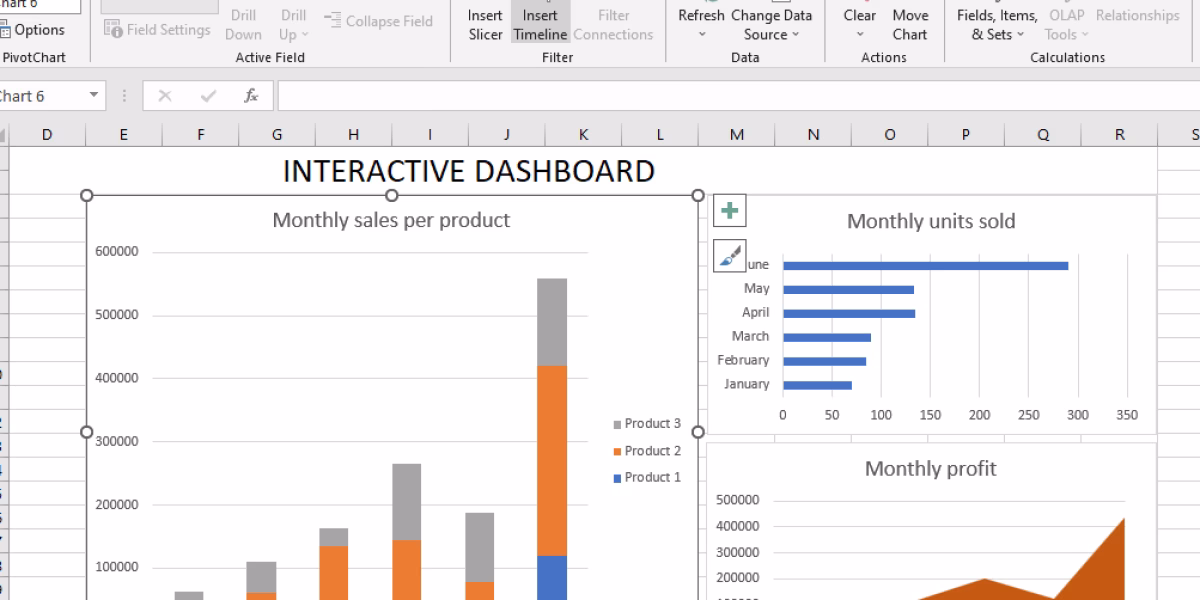Select the Product 2 legend entry
The image size is (1200, 600).
point(646,450)
